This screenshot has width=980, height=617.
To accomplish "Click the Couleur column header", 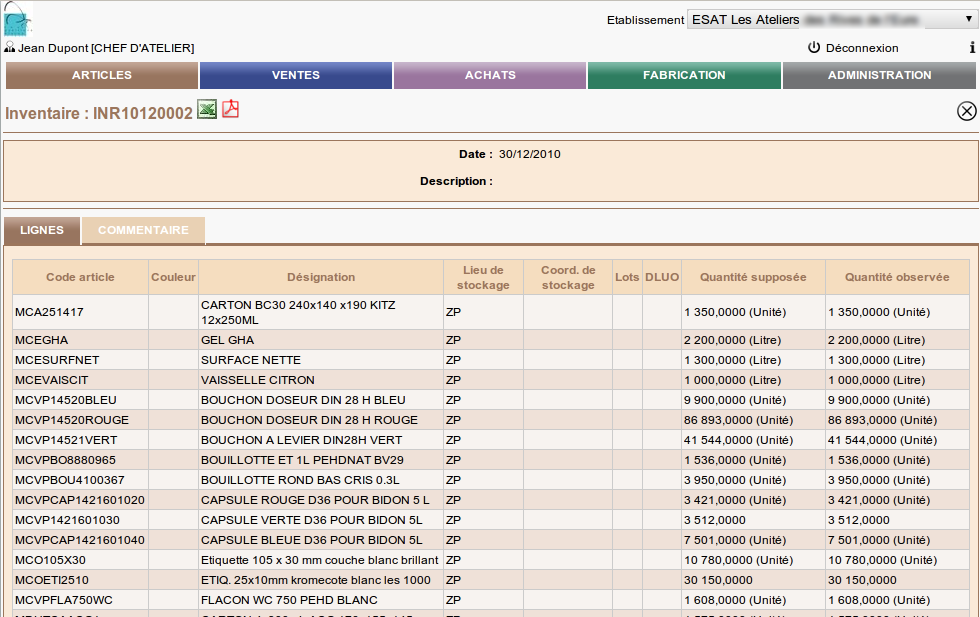I will [x=173, y=277].
